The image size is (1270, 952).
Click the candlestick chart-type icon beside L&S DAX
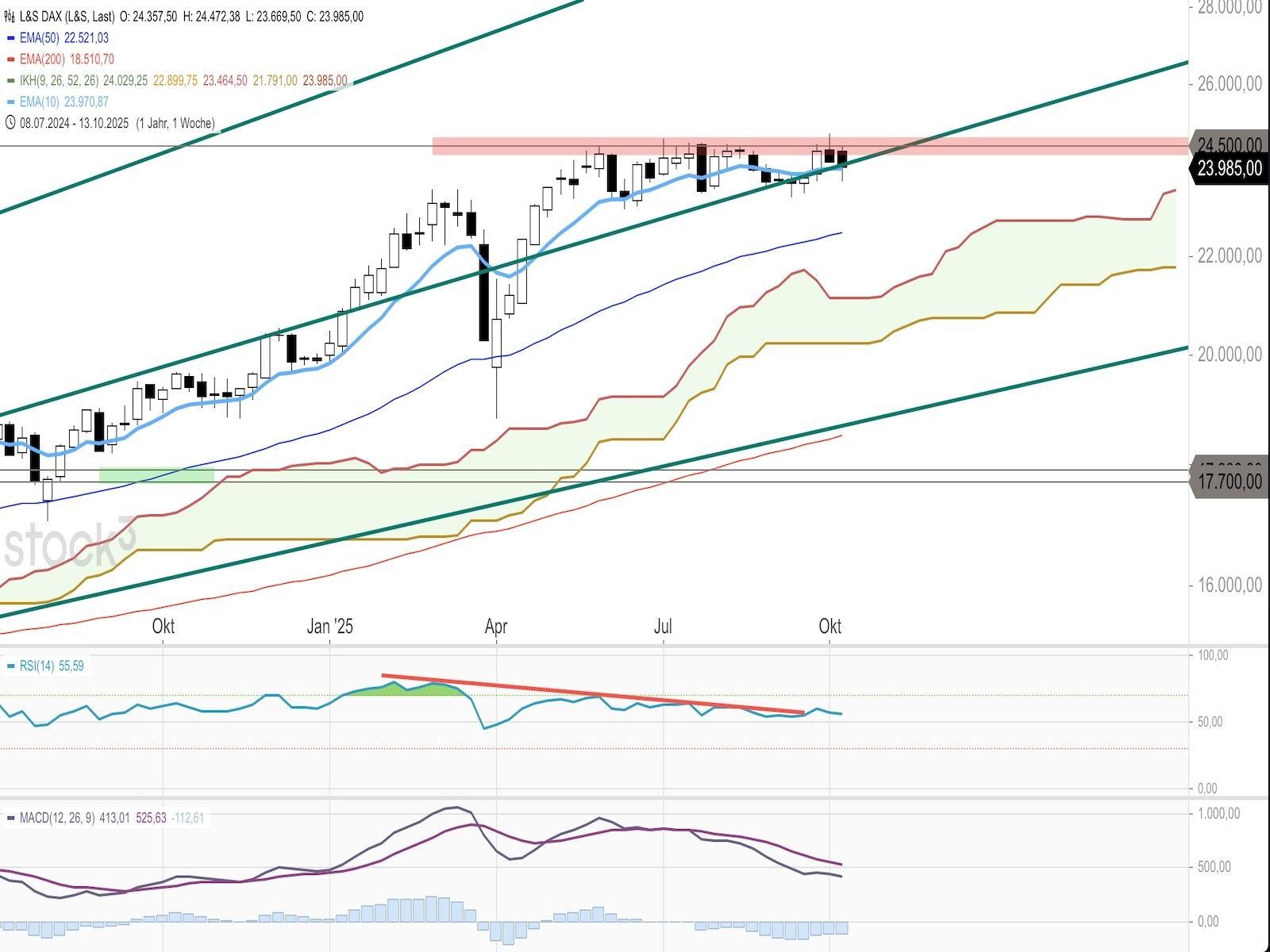coord(10,16)
